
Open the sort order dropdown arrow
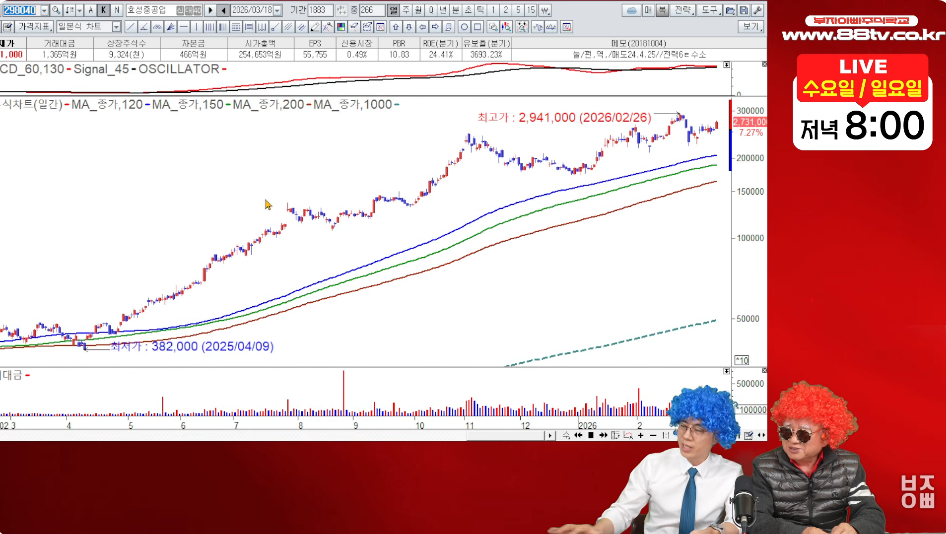click(x=79, y=10)
